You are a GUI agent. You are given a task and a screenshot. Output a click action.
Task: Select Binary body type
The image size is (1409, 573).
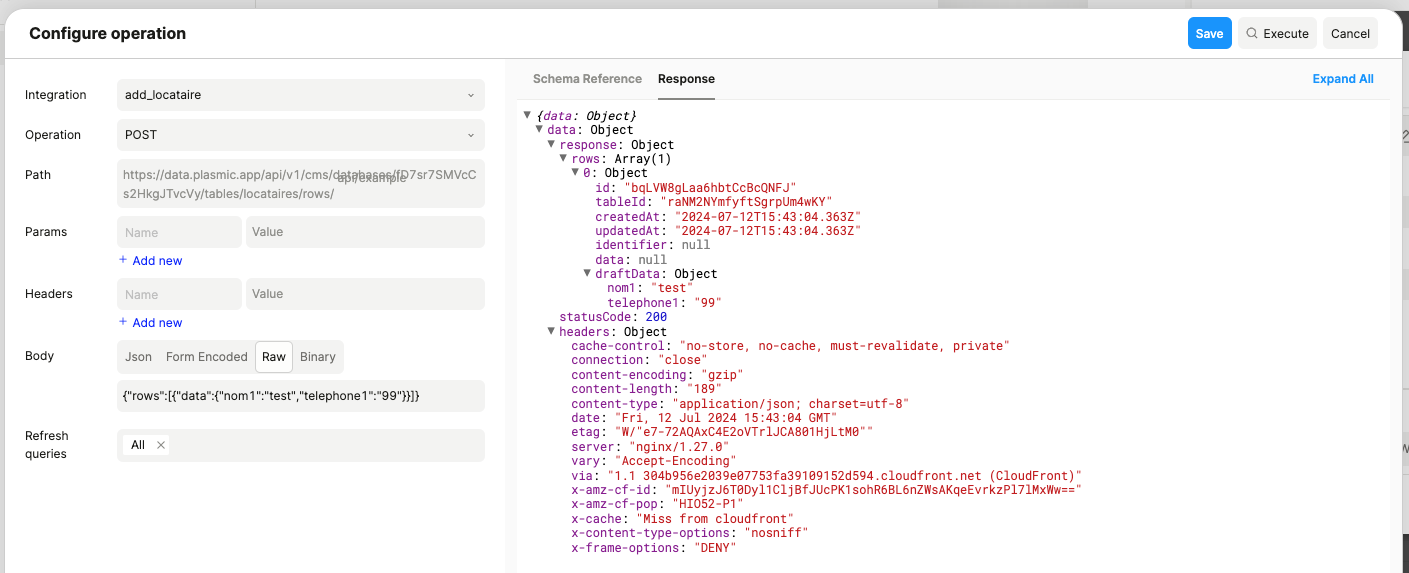(x=318, y=357)
